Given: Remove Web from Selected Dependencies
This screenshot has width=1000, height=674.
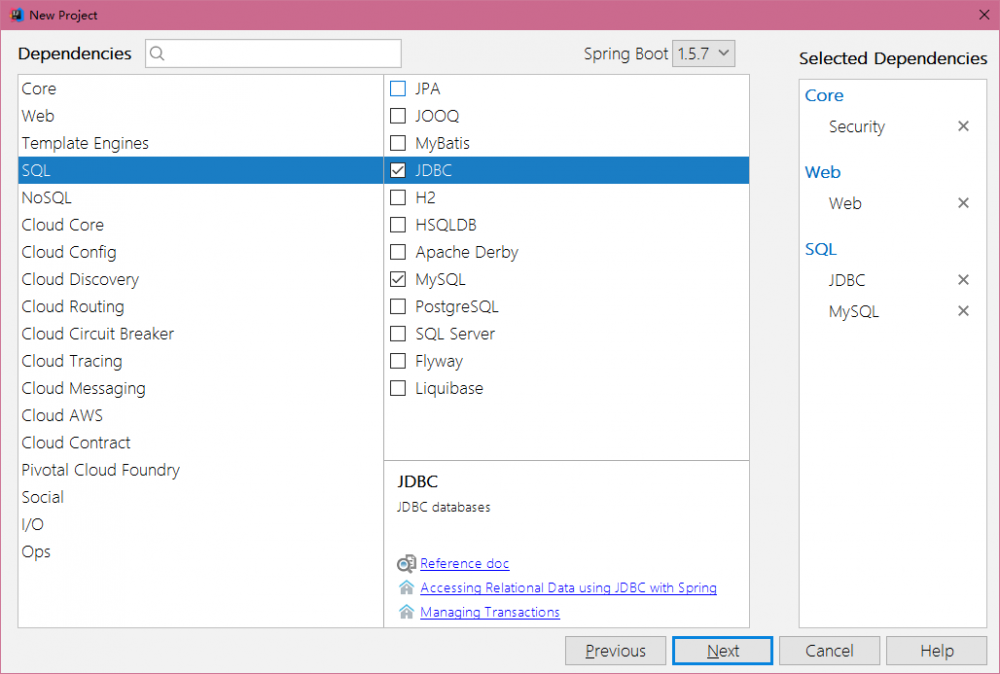Looking at the screenshot, I should pyautogui.click(x=963, y=203).
